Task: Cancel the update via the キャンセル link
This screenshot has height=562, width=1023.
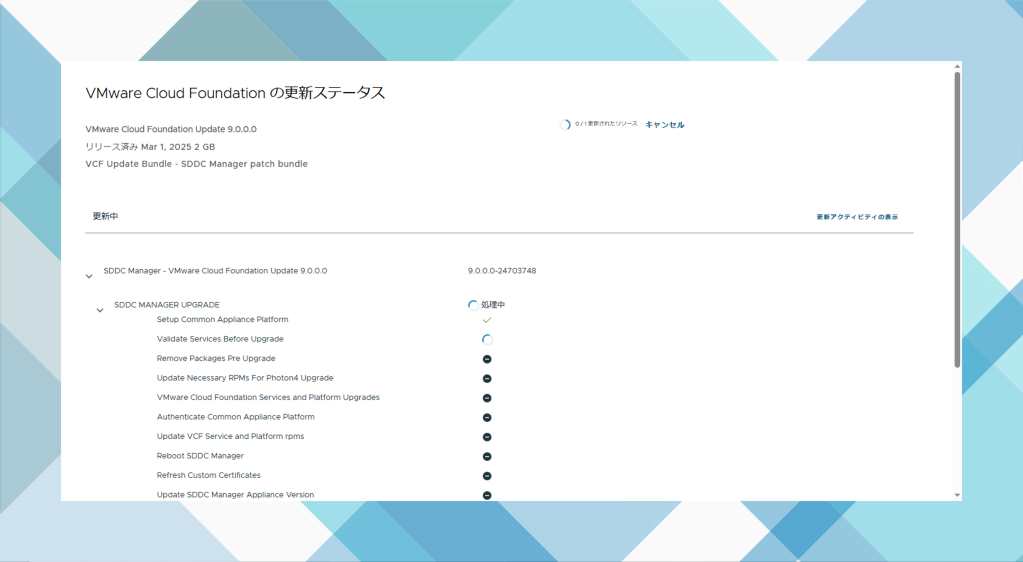Action: click(664, 125)
